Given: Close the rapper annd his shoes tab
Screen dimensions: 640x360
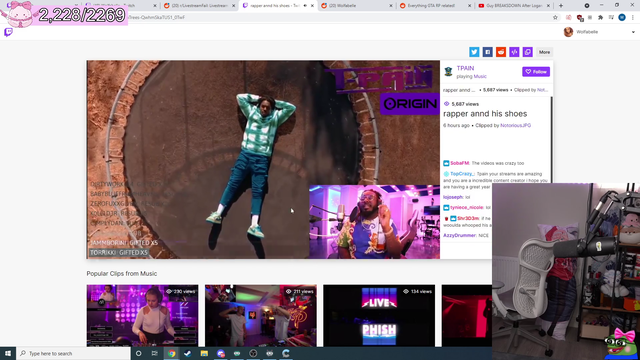Looking at the screenshot, I should [x=312, y=6].
